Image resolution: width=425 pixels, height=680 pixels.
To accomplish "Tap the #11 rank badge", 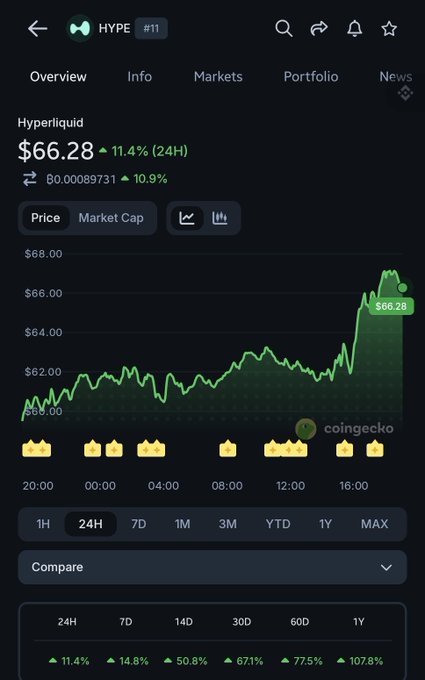I will [151, 29].
